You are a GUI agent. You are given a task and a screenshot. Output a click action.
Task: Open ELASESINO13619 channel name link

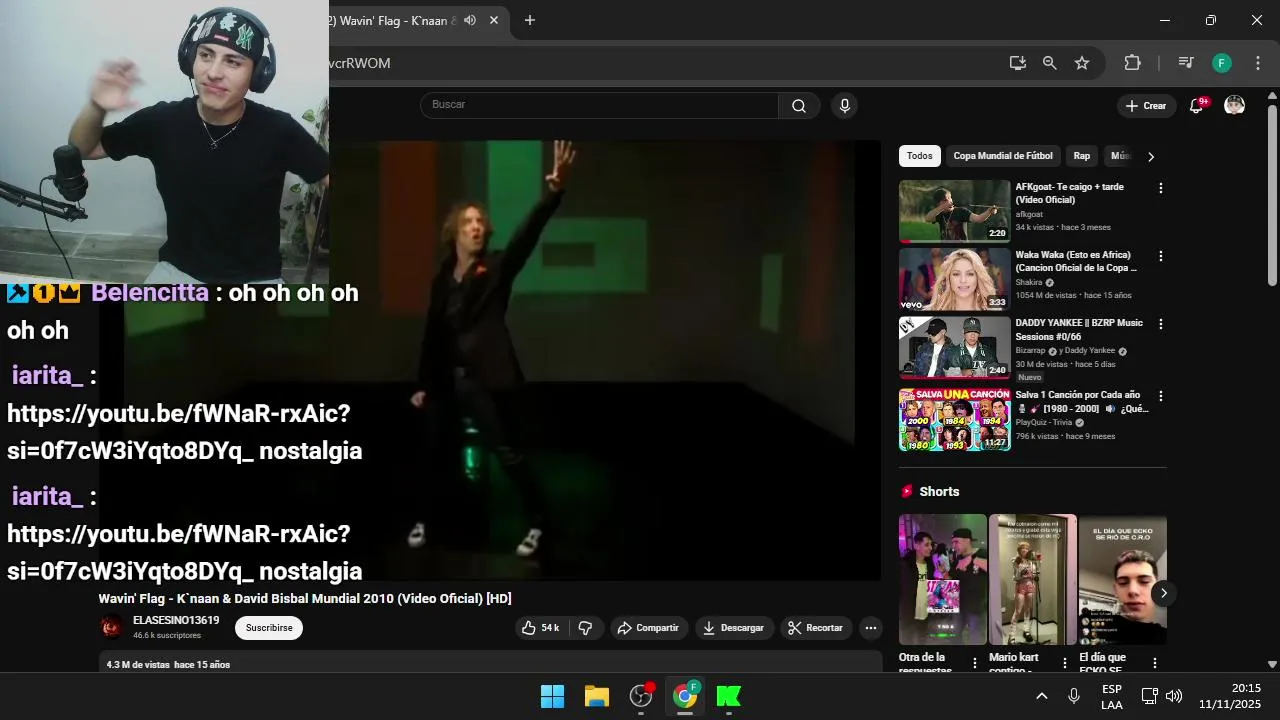176,621
